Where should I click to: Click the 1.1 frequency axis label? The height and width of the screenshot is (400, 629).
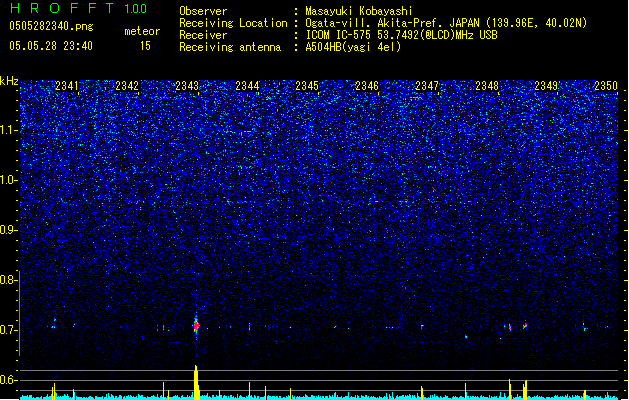[8, 130]
